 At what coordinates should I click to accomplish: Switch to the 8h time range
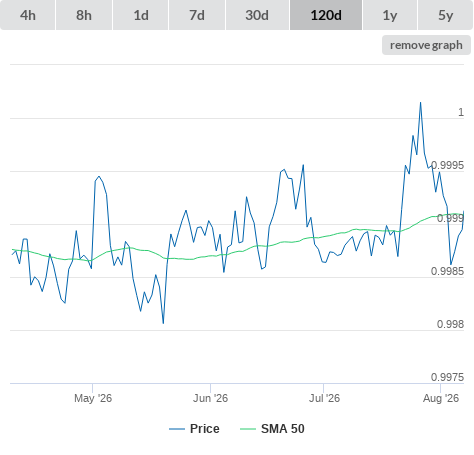[84, 15]
